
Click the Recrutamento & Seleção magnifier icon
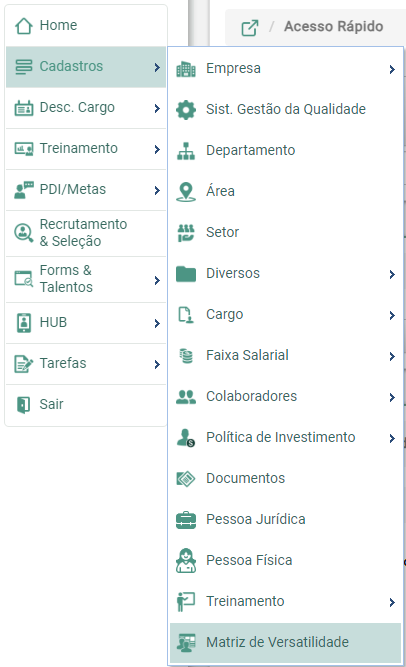[x=24, y=233]
